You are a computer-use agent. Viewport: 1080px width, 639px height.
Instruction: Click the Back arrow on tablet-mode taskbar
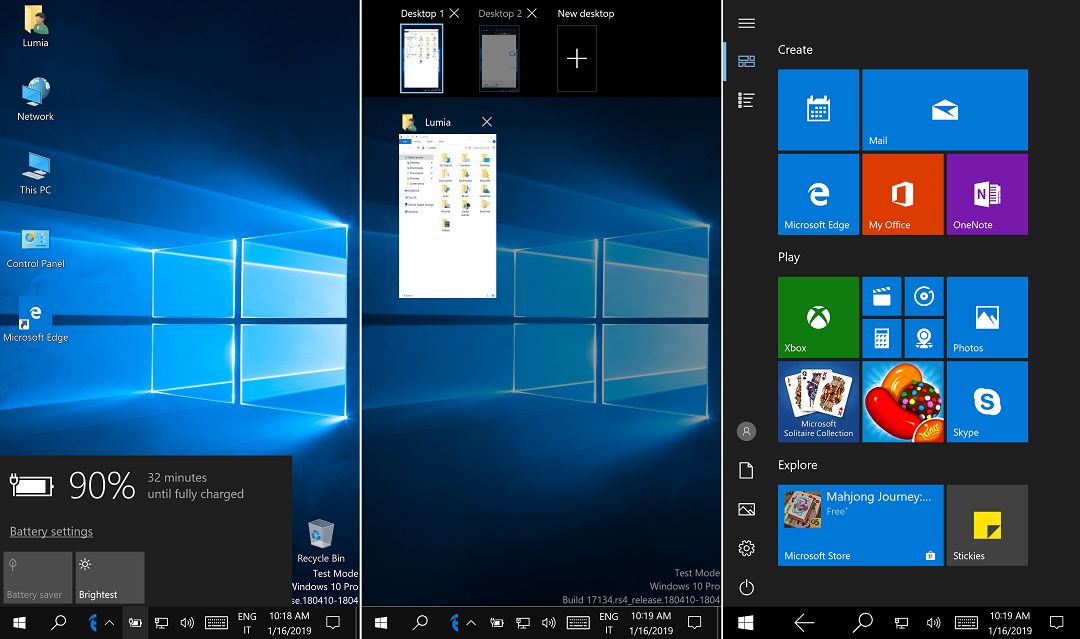pos(804,622)
